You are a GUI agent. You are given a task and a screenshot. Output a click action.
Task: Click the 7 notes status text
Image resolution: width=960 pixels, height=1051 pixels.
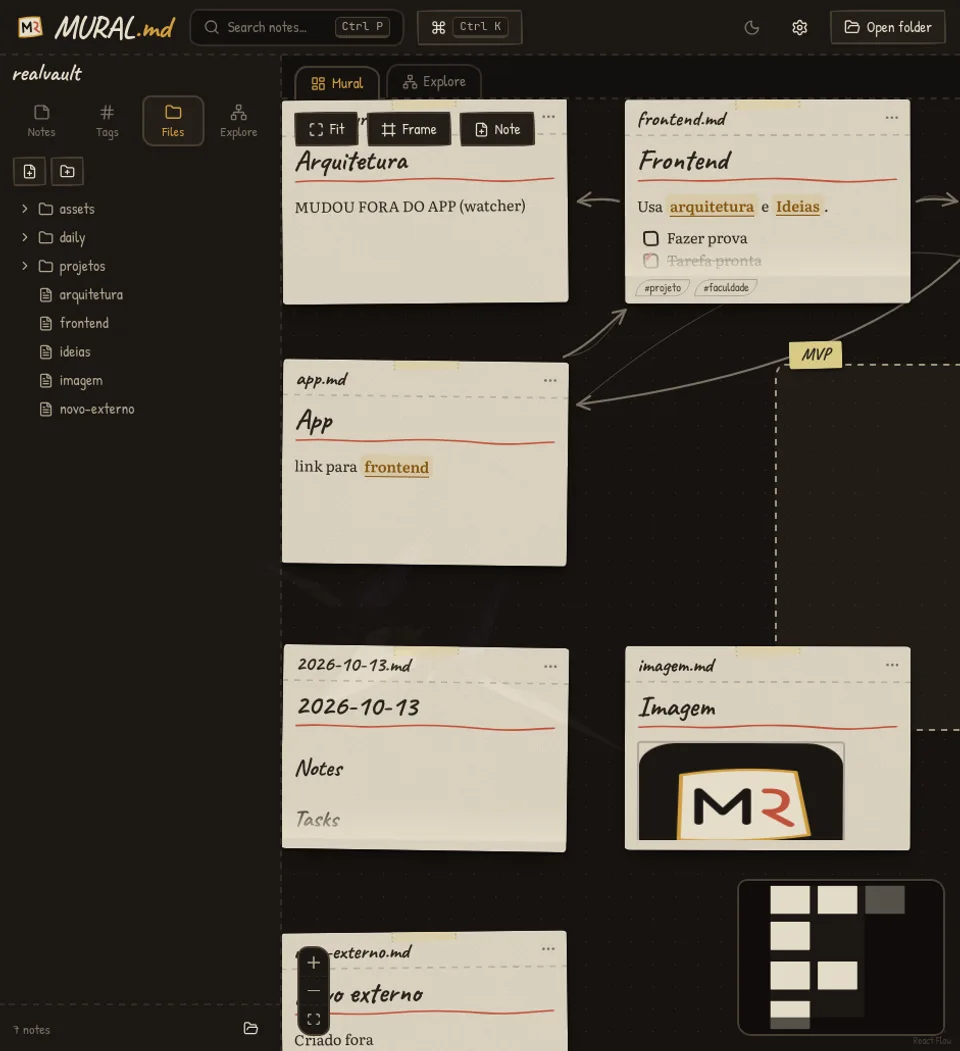click(x=32, y=1030)
